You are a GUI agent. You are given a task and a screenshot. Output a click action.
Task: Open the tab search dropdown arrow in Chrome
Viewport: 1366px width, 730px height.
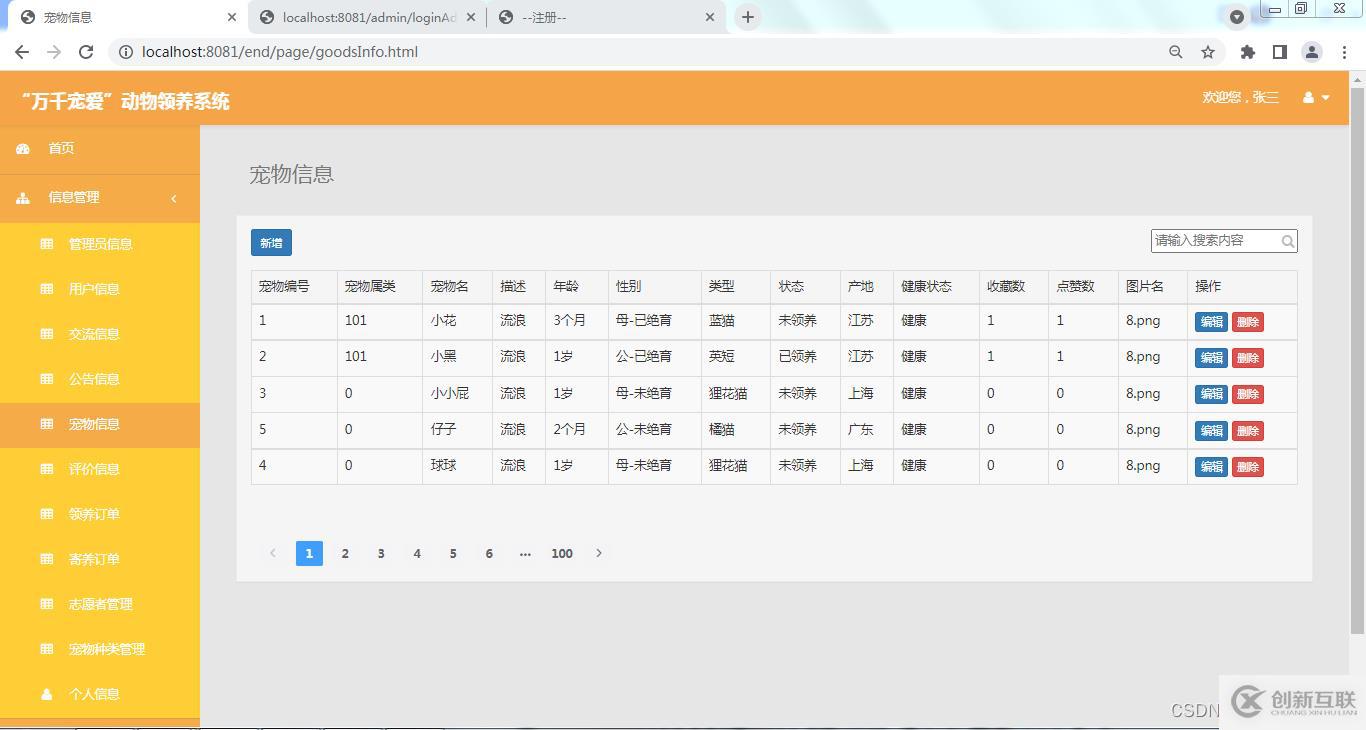(x=1237, y=17)
